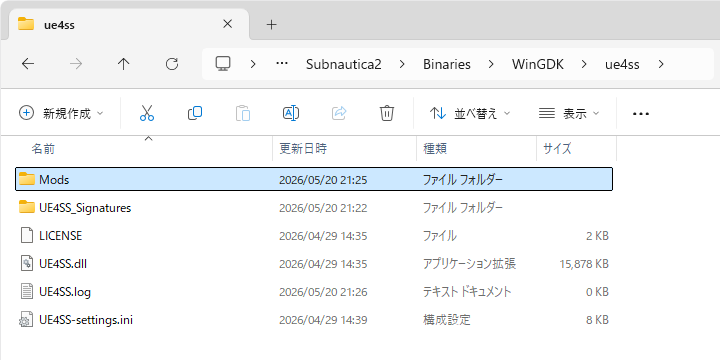Go up one folder level
Viewport: 720px width, 360px height.
[x=124, y=64]
